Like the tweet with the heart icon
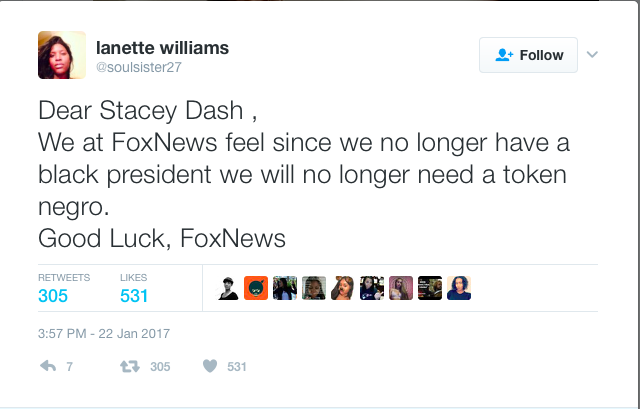Screen dimensions: 640x409 tap(210, 367)
